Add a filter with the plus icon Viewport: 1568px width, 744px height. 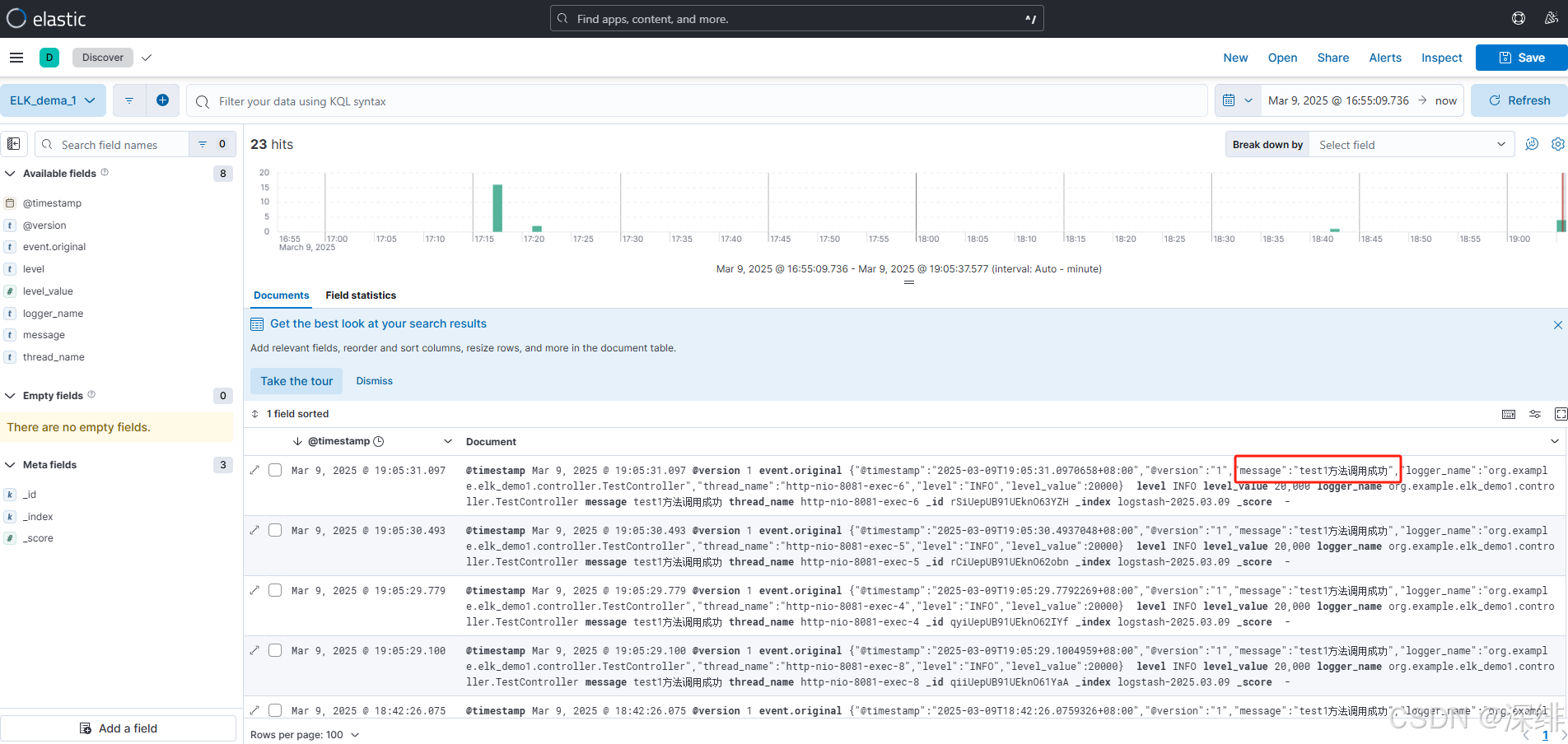click(x=163, y=100)
